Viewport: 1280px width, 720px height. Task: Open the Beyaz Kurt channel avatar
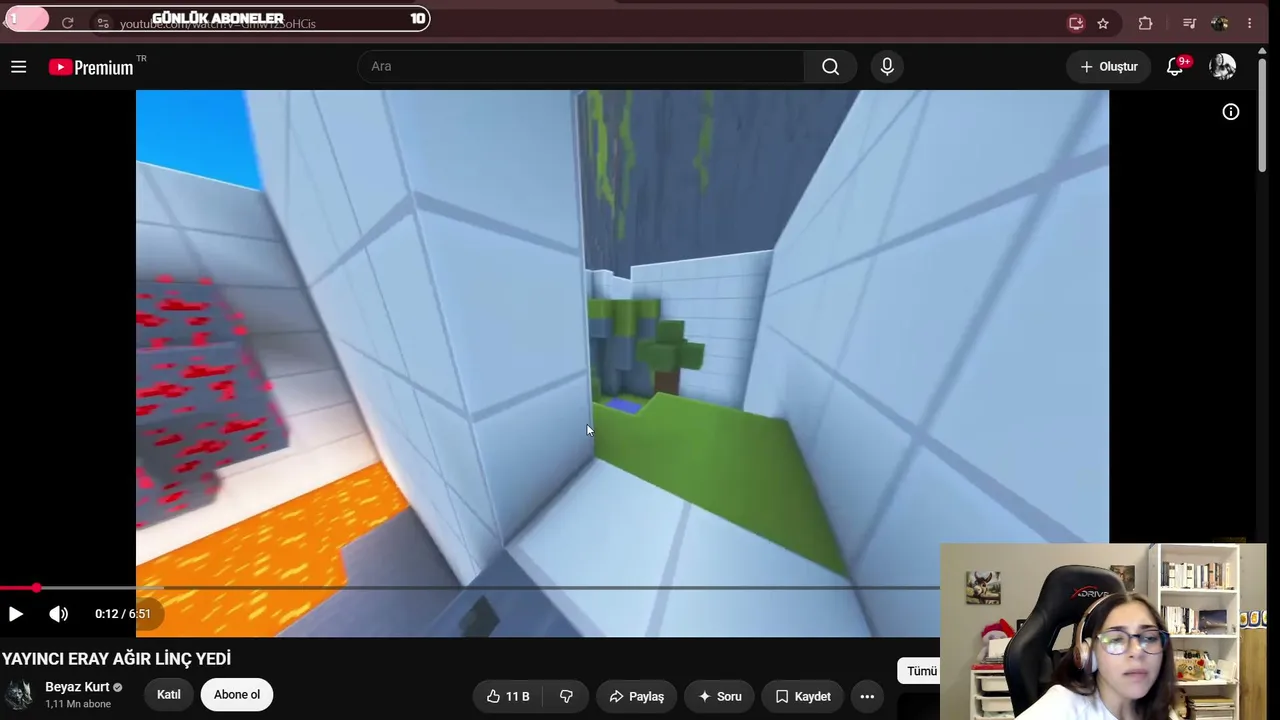tap(19, 695)
